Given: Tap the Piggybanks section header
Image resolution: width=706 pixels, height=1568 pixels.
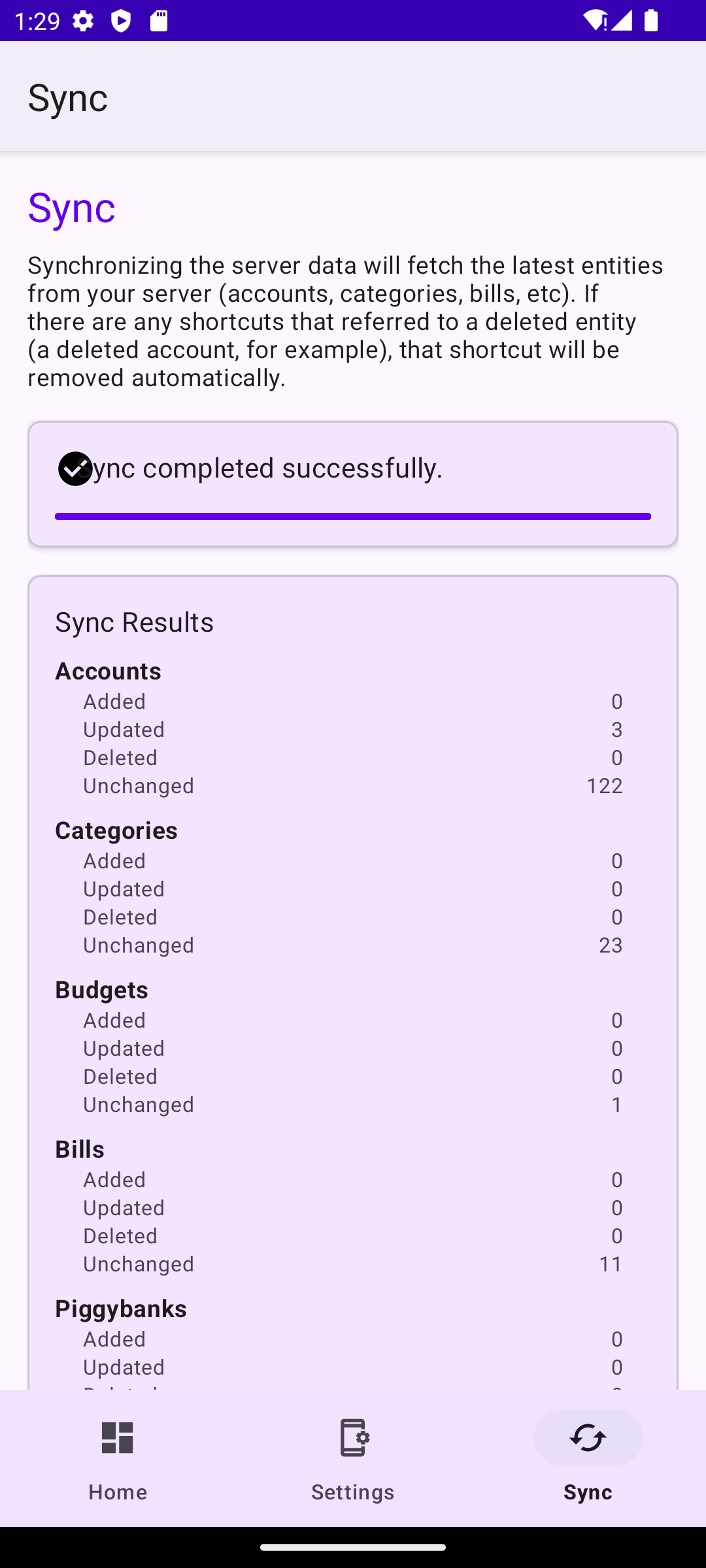Looking at the screenshot, I should pyautogui.click(x=121, y=1309).
